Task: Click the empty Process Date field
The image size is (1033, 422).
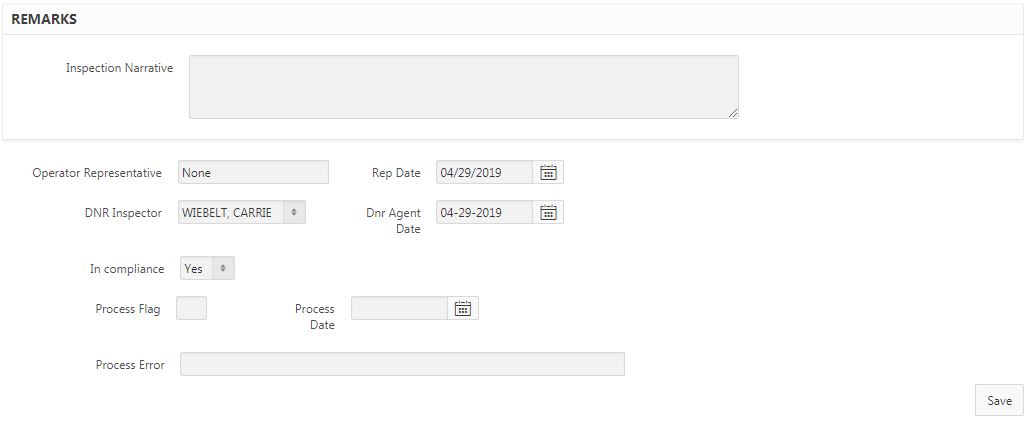Action: pyautogui.click(x=399, y=308)
